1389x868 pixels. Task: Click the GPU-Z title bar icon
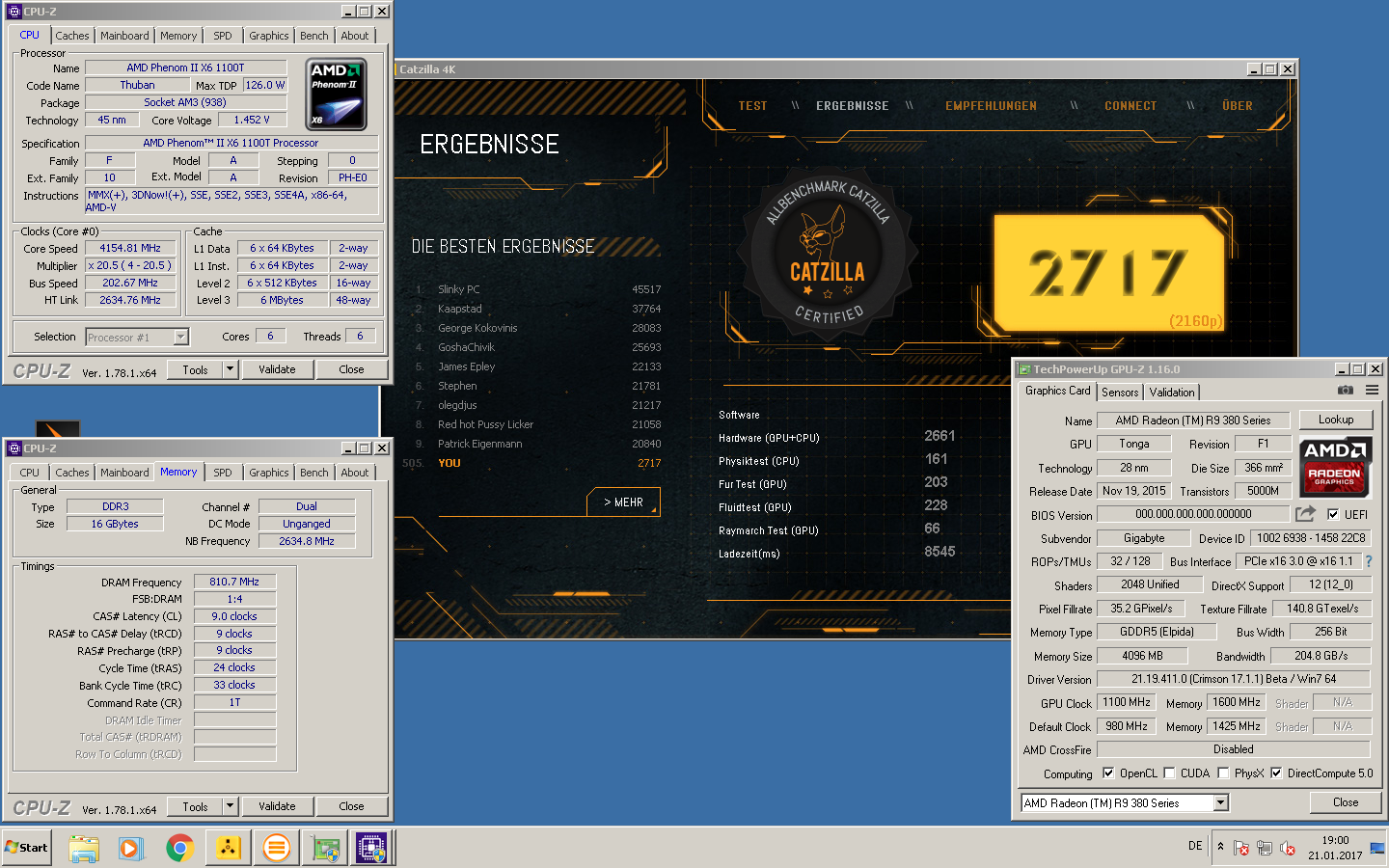1024,369
